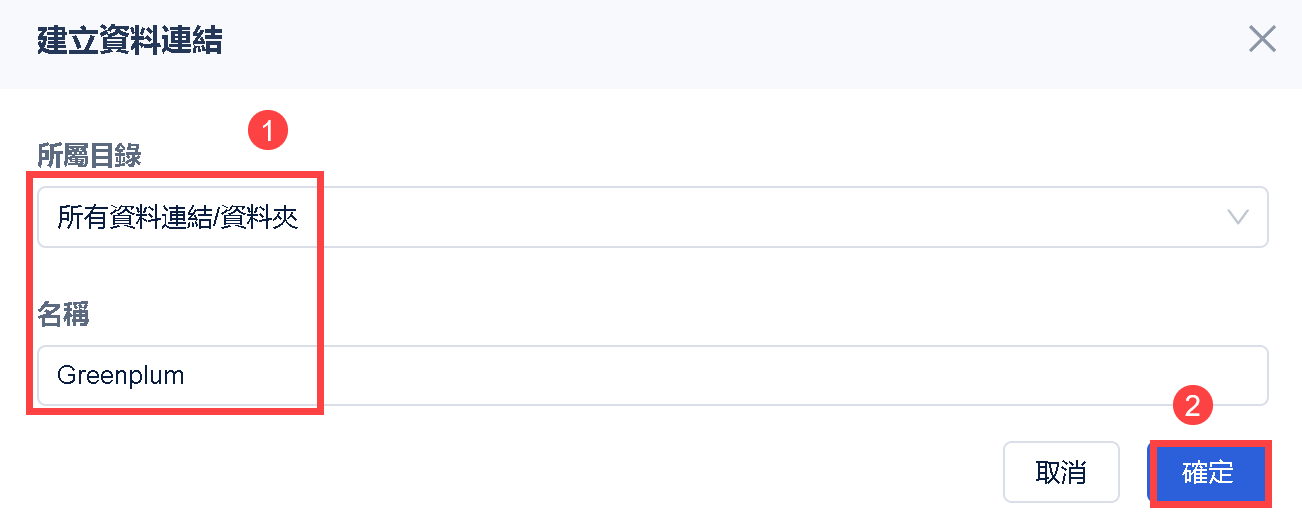Click the 所屬目錄 field label
This screenshot has height=529, width=1302.
coord(89,155)
